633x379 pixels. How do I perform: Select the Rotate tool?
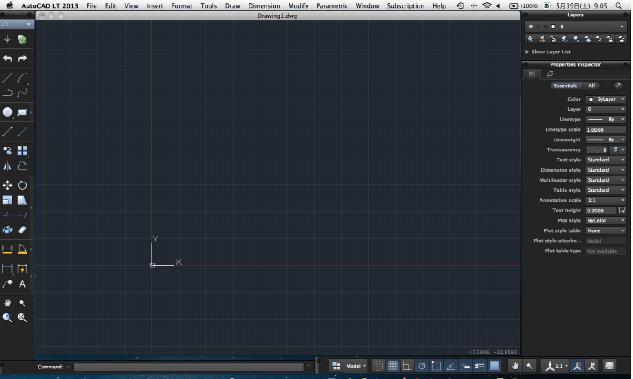23,185
